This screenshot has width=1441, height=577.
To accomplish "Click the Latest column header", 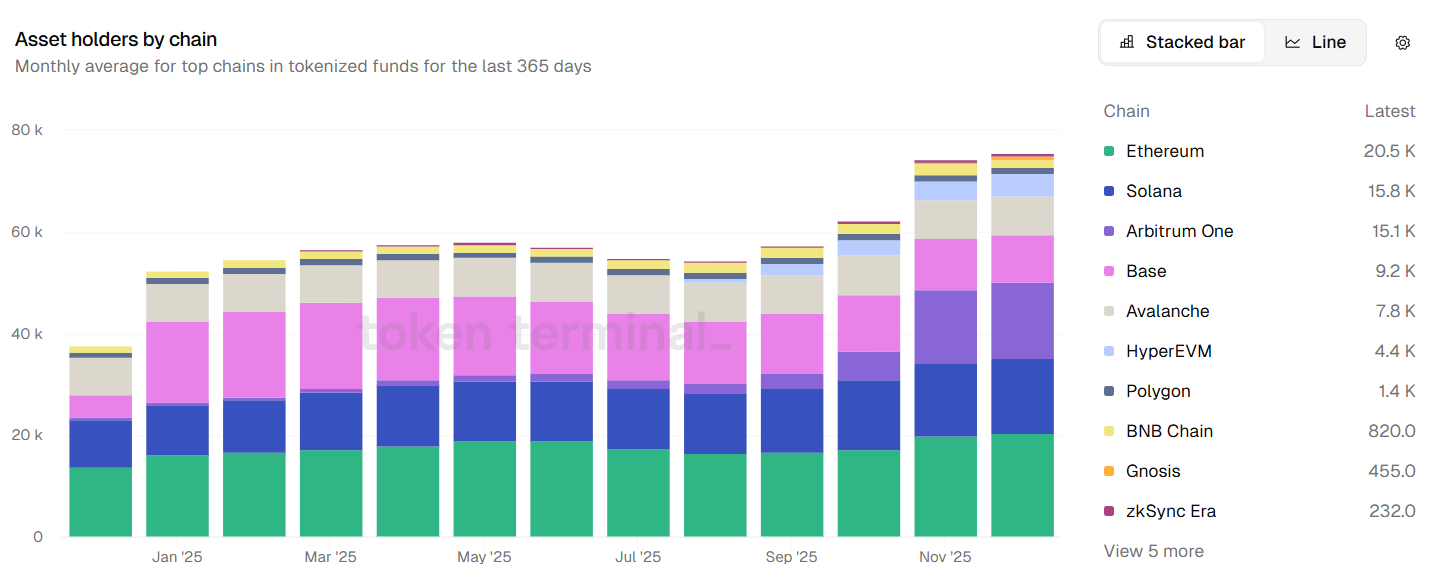I will tap(1389, 111).
